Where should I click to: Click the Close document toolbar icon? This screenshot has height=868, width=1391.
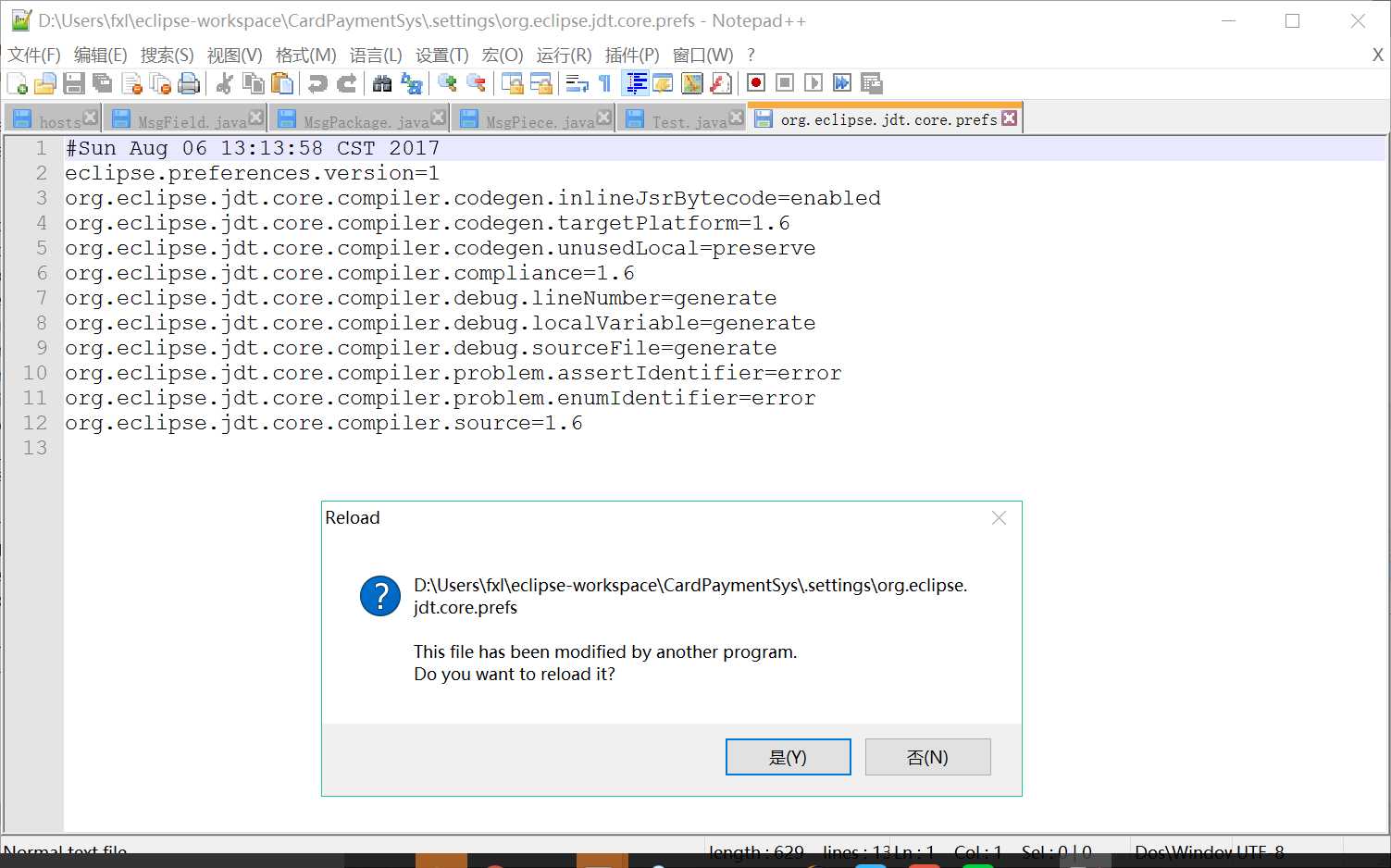point(132,83)
